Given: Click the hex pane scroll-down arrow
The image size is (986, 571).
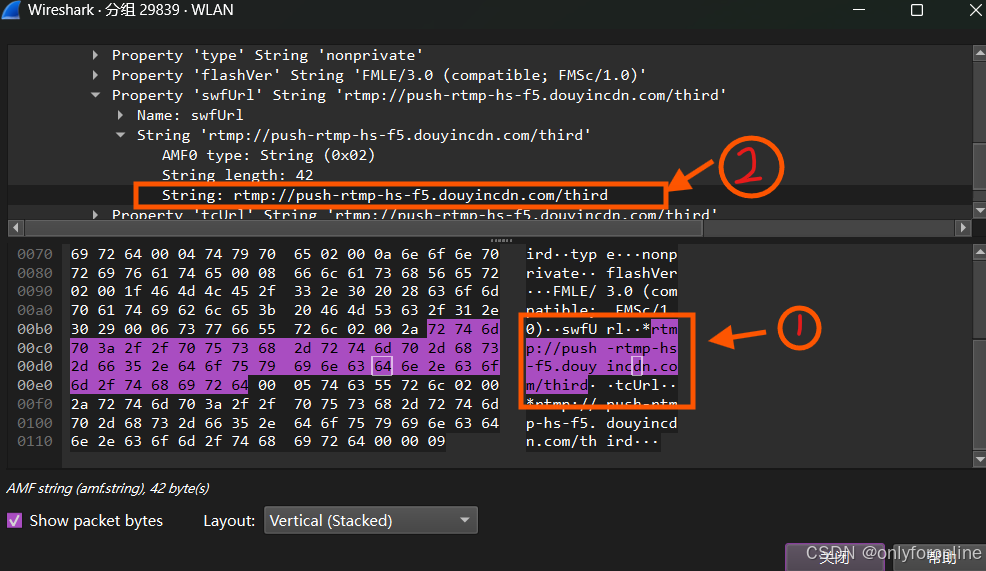Looking at the screenshot, I should (979, 460).
